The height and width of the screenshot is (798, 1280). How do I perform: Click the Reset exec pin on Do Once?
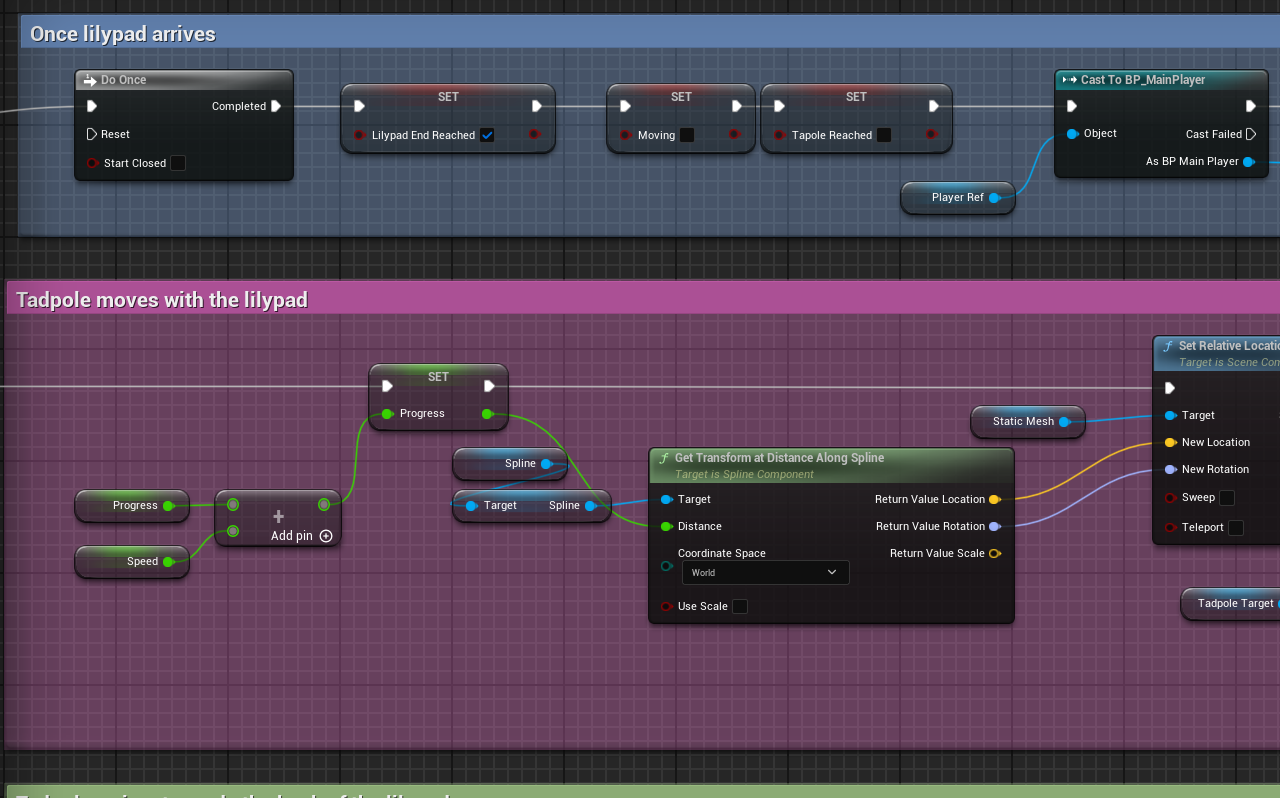[x=92, y=134]
